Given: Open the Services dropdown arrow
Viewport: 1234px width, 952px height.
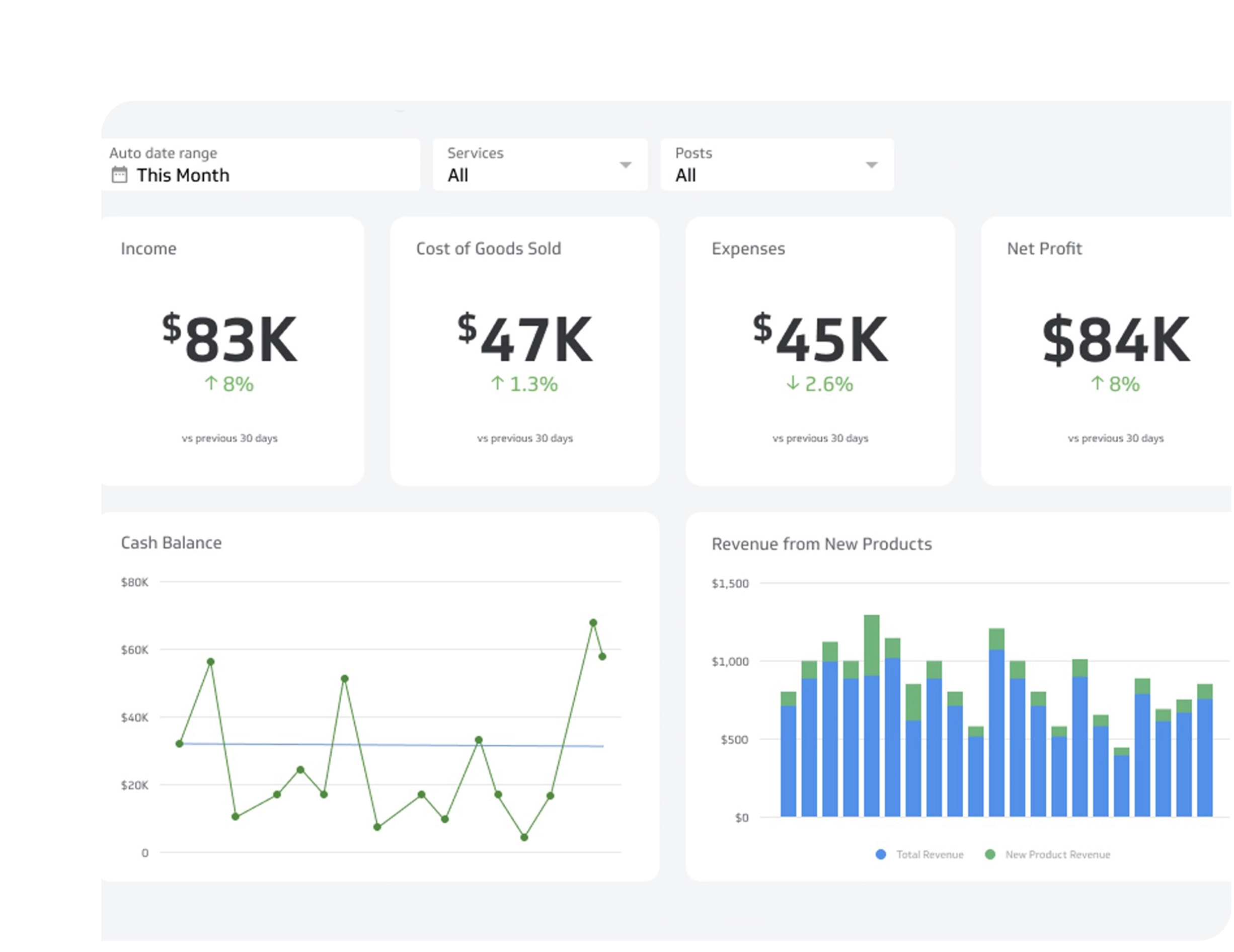Looking at the screenshot, I should click(625, 165).
